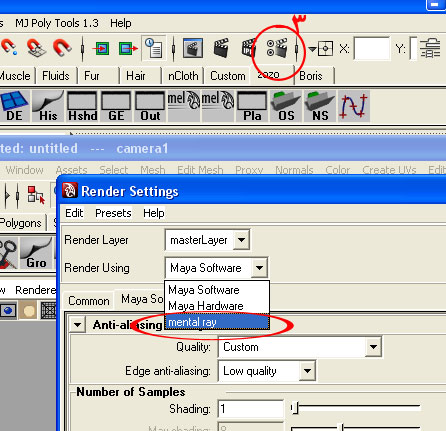Image resolution: width=446 pixels, height=431 pixels.
Task: Click the Hshd shelf button
Action: click(x=82, y=106)
